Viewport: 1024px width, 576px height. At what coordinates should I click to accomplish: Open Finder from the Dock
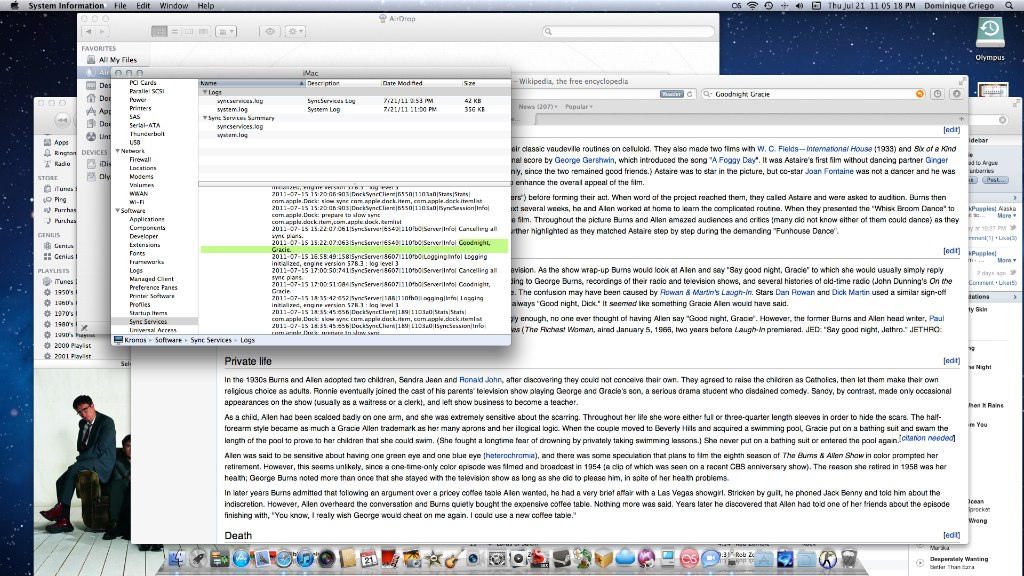pos(177,558)
